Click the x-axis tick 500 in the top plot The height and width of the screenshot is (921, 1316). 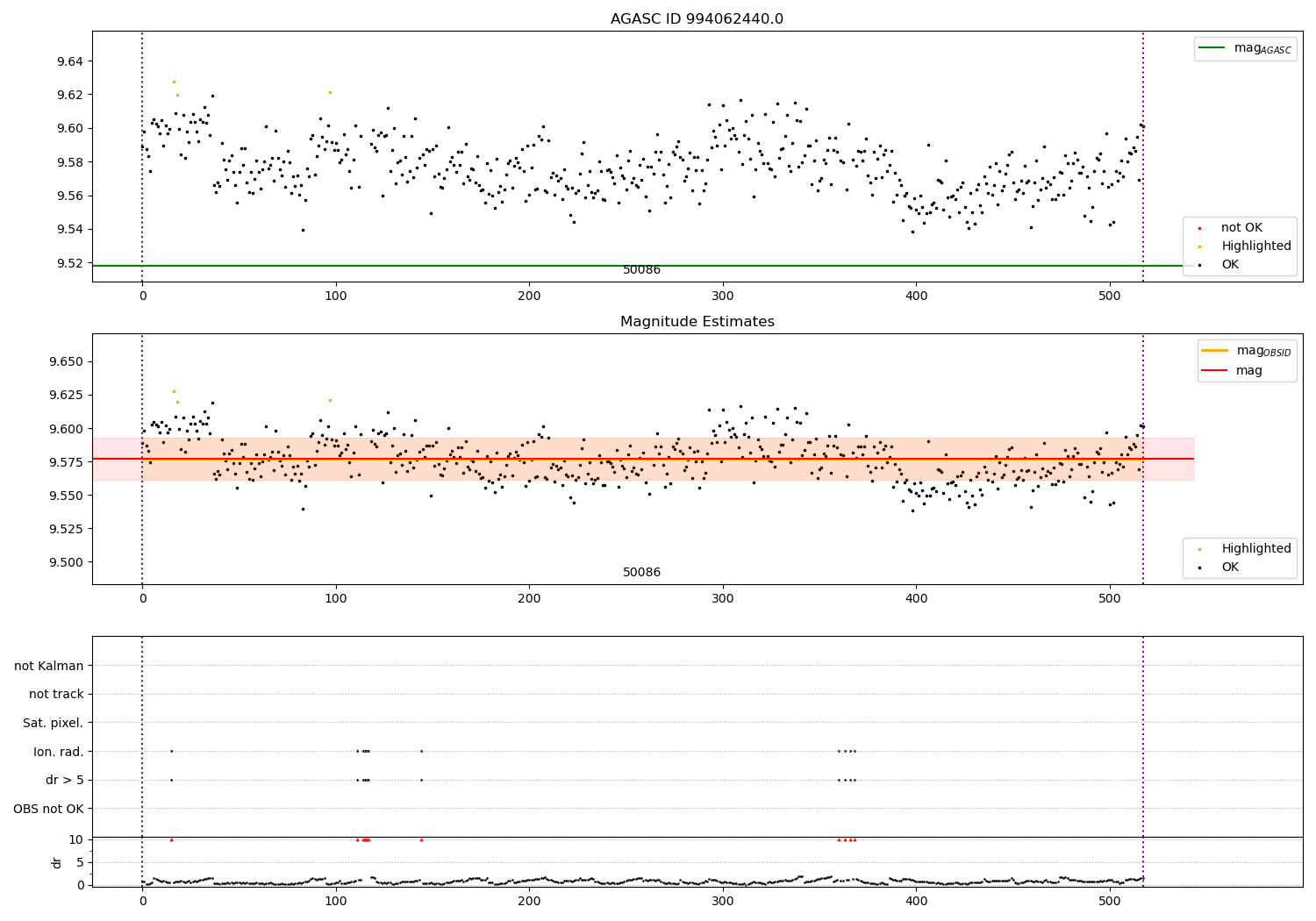coord(1110,296)
